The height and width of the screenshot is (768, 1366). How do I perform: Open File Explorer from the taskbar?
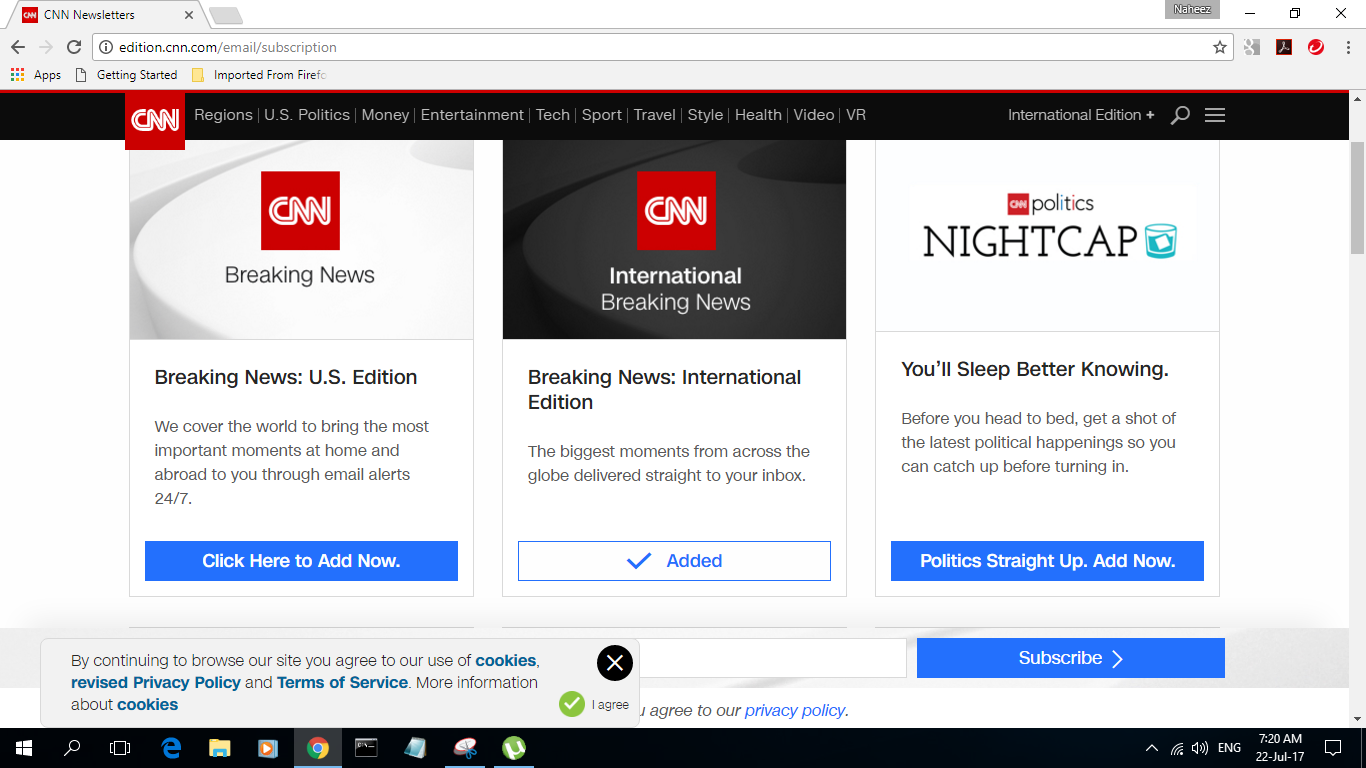220,748
